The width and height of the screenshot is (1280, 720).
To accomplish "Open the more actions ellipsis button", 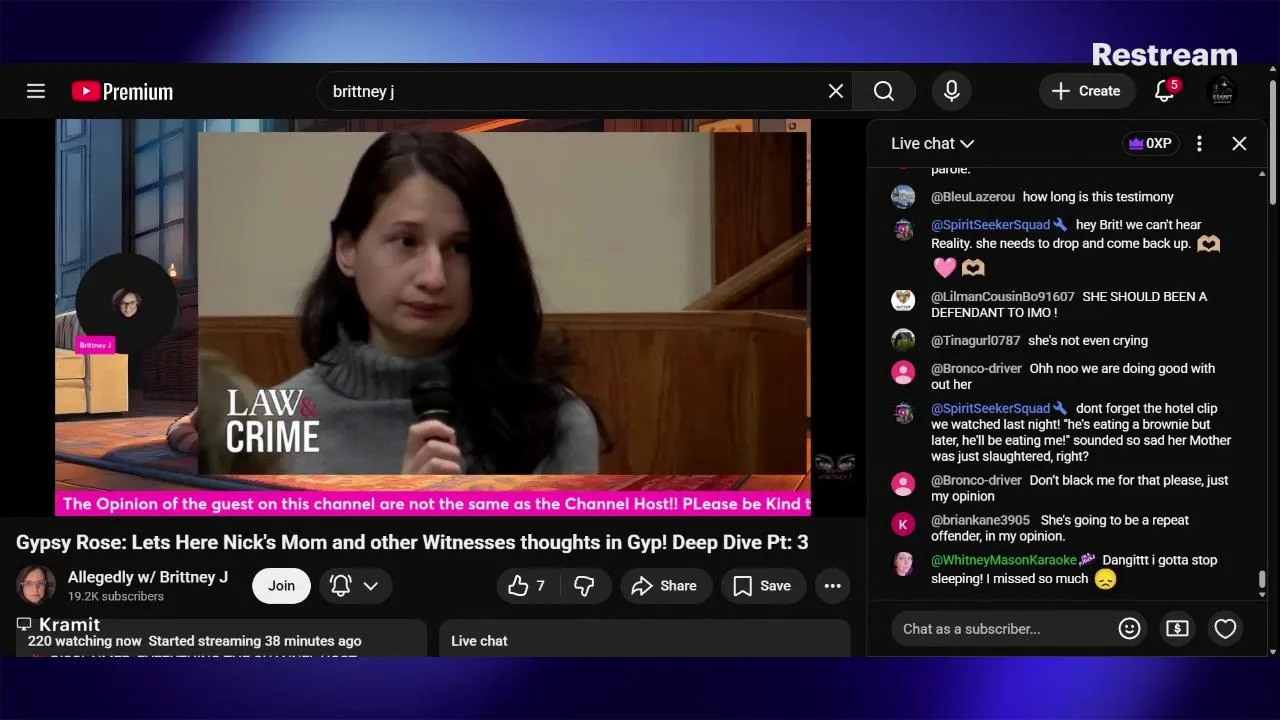I will pyautogui.click(x=833, y=586).
